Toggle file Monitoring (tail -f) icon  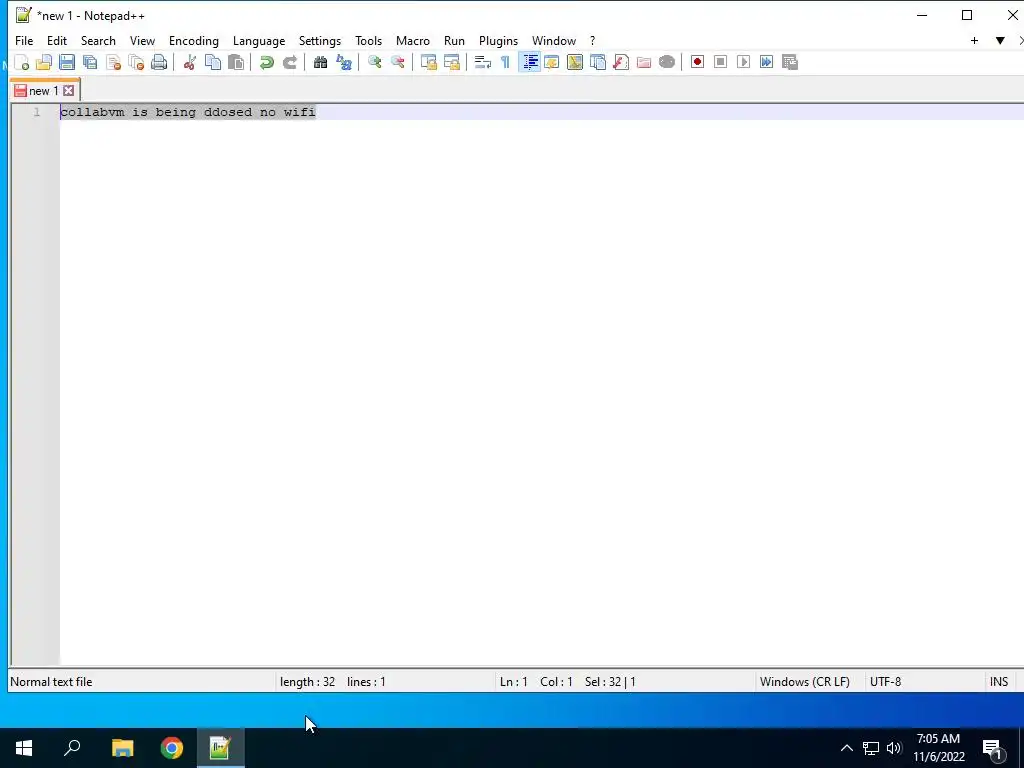click(666, 62)
